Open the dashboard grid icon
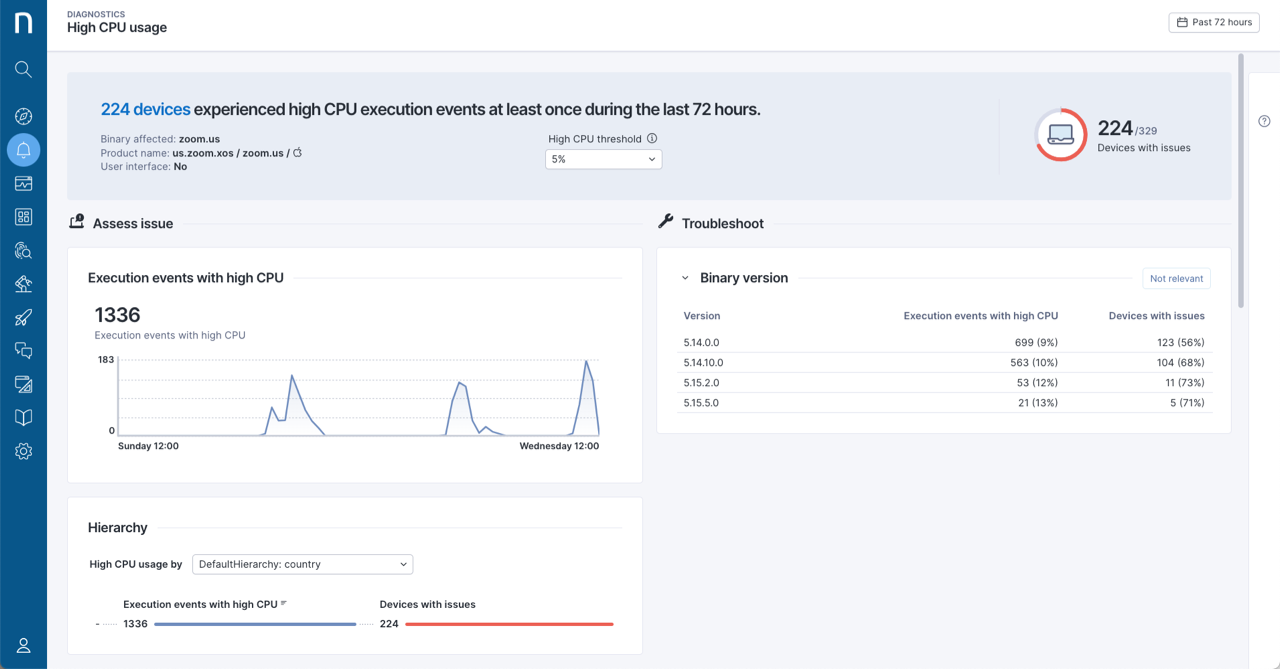 coord(23,217)
